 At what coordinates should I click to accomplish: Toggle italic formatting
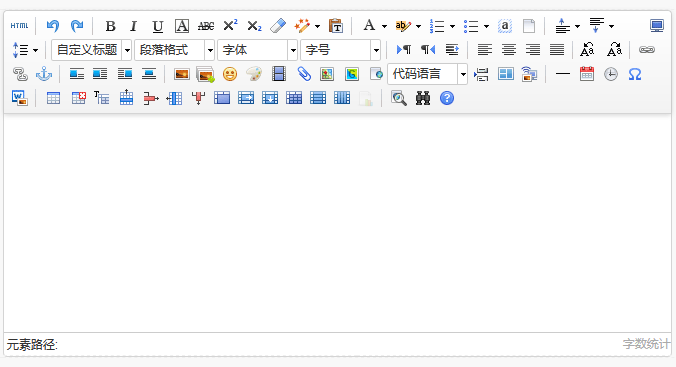pyautogui.click(x=134, y=26)
